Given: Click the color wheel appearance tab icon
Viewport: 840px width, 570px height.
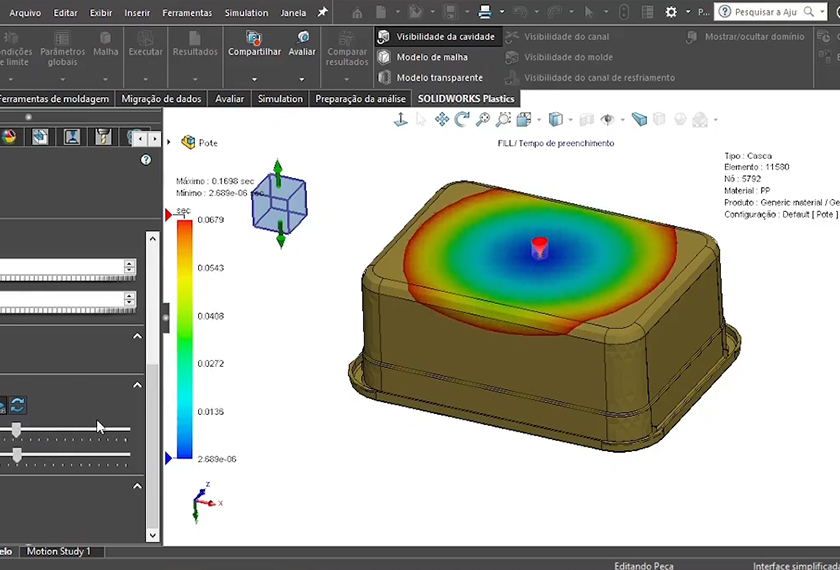Looking at the screenshot, I should click(x=8, y=137).
